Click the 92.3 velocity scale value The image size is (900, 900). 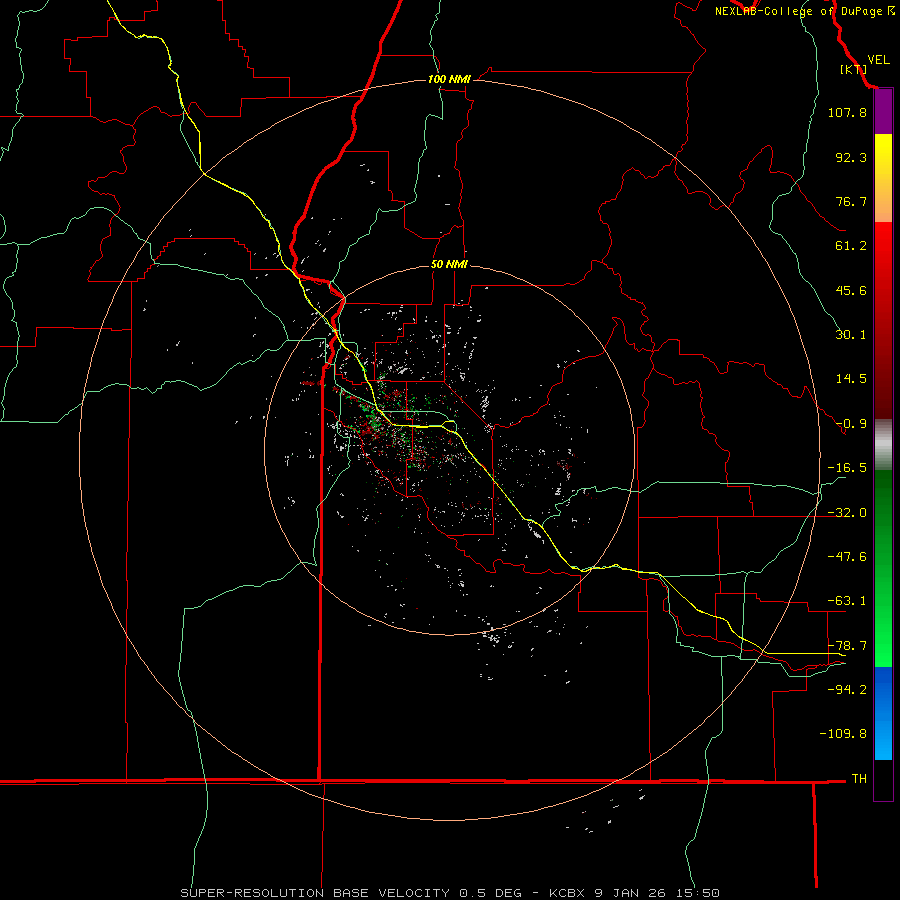(851, 157)
